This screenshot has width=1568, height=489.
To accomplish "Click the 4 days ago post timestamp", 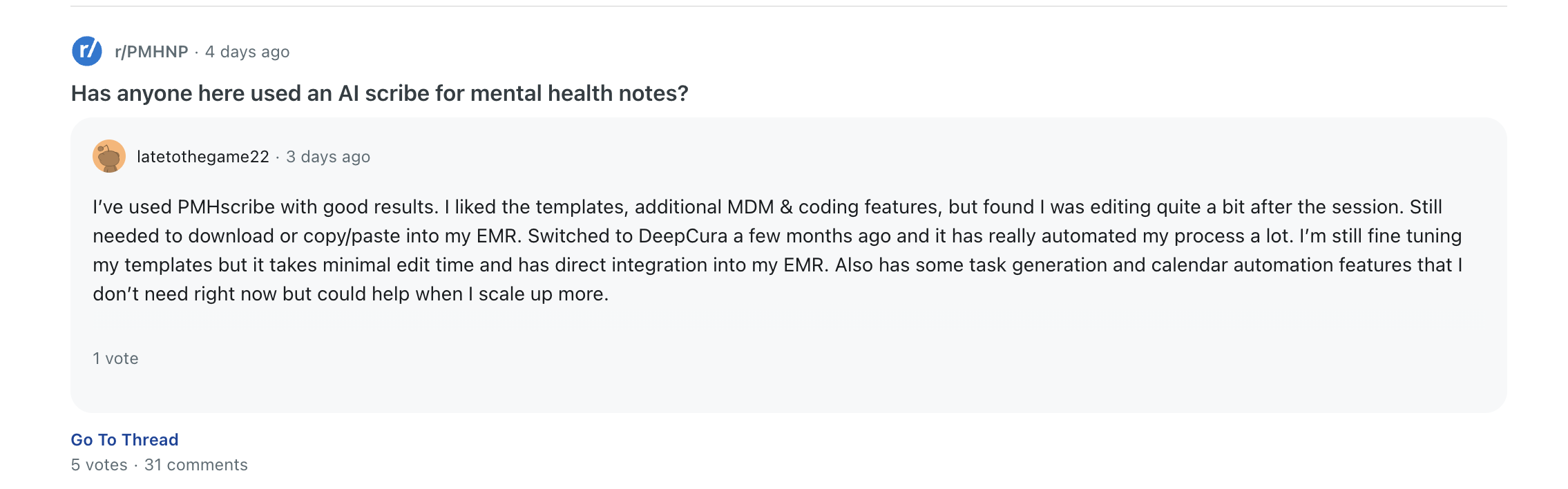I will tap(247, 50).
